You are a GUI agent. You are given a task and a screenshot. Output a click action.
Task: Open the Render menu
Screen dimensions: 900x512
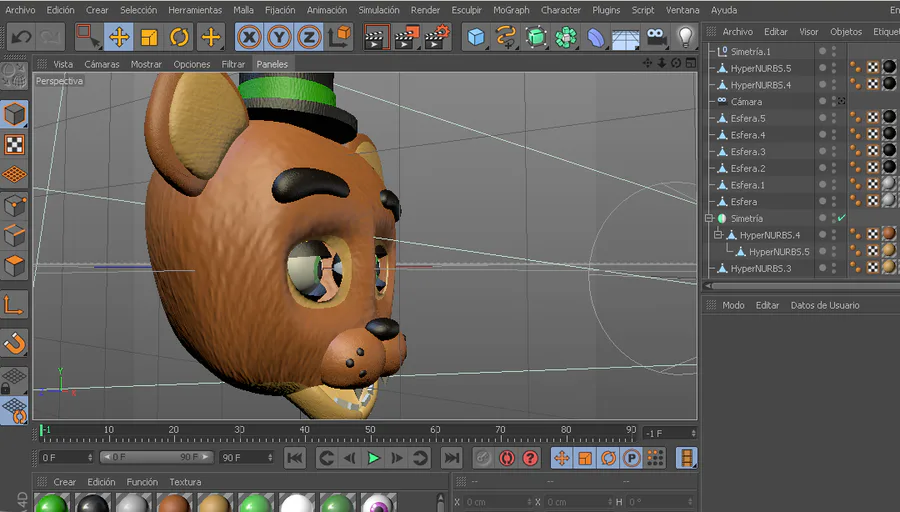pos(425,10)
